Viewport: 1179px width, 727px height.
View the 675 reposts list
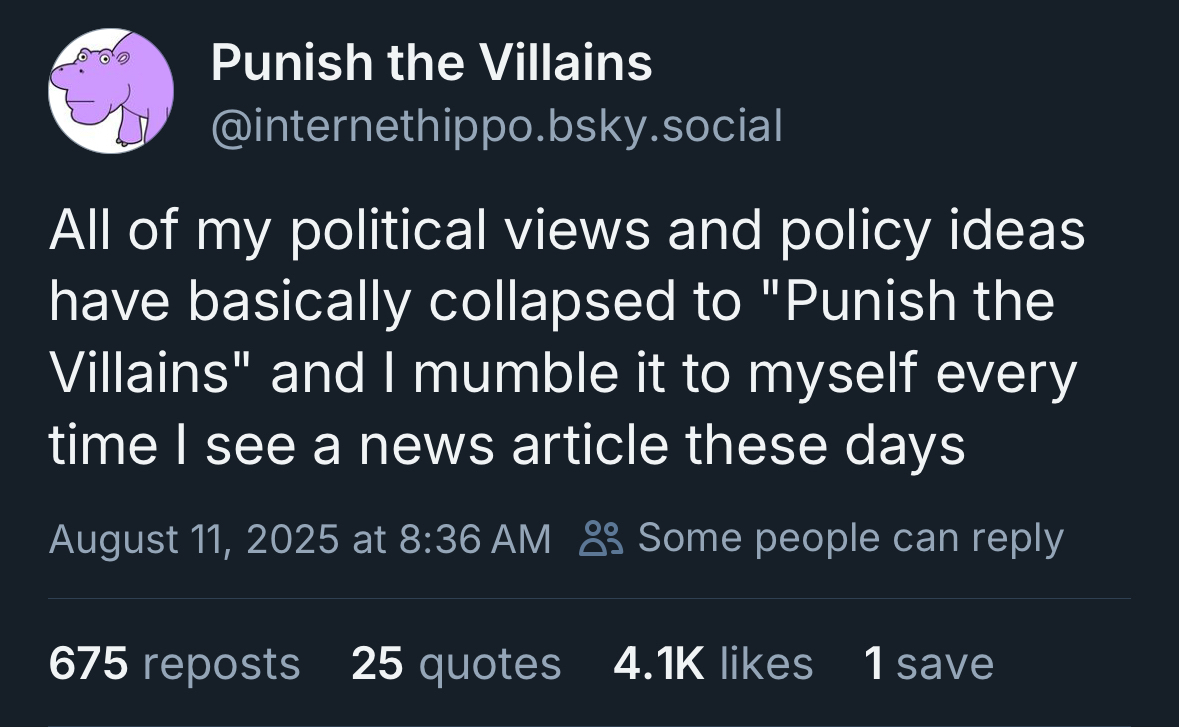174,663
